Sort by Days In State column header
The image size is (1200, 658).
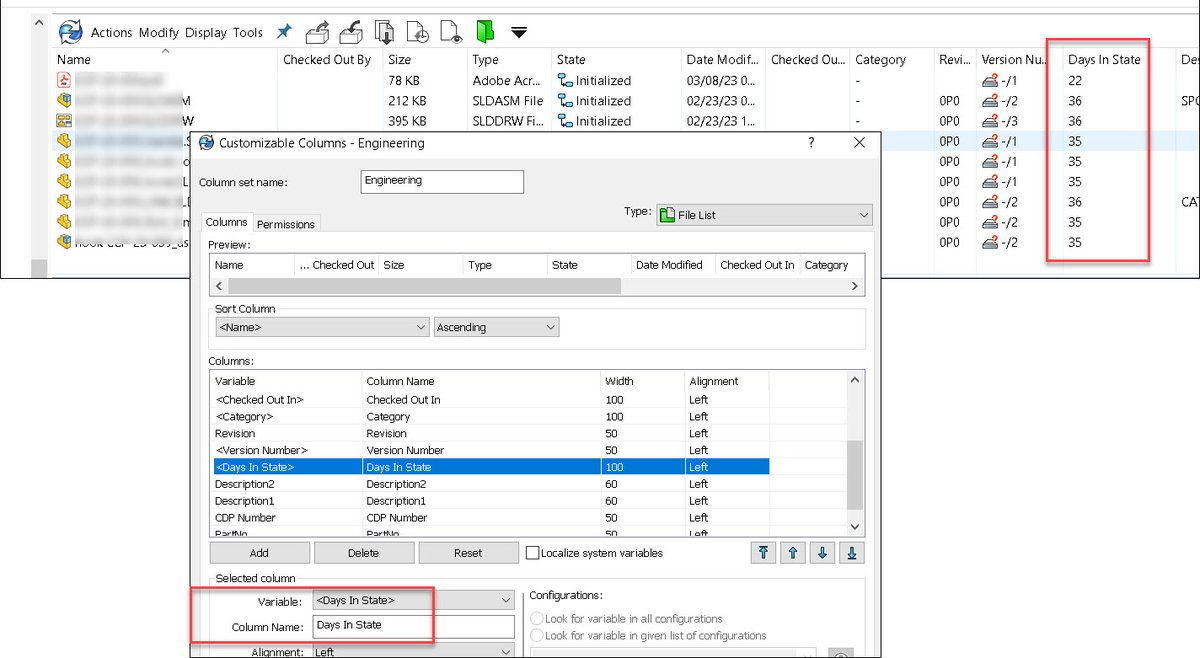(x=1104, y=59)
